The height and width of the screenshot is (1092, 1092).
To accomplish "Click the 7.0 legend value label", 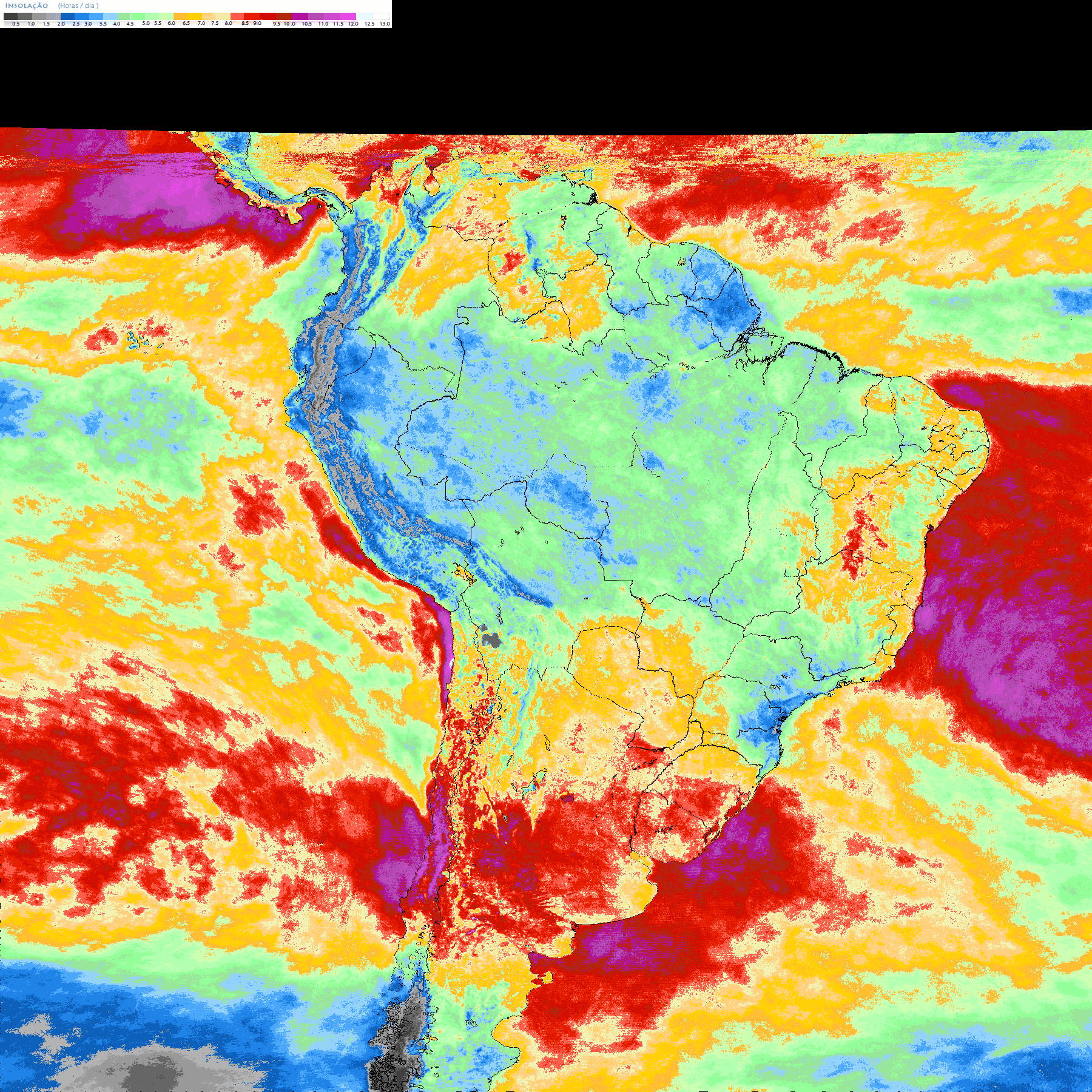I will point(201,23).
